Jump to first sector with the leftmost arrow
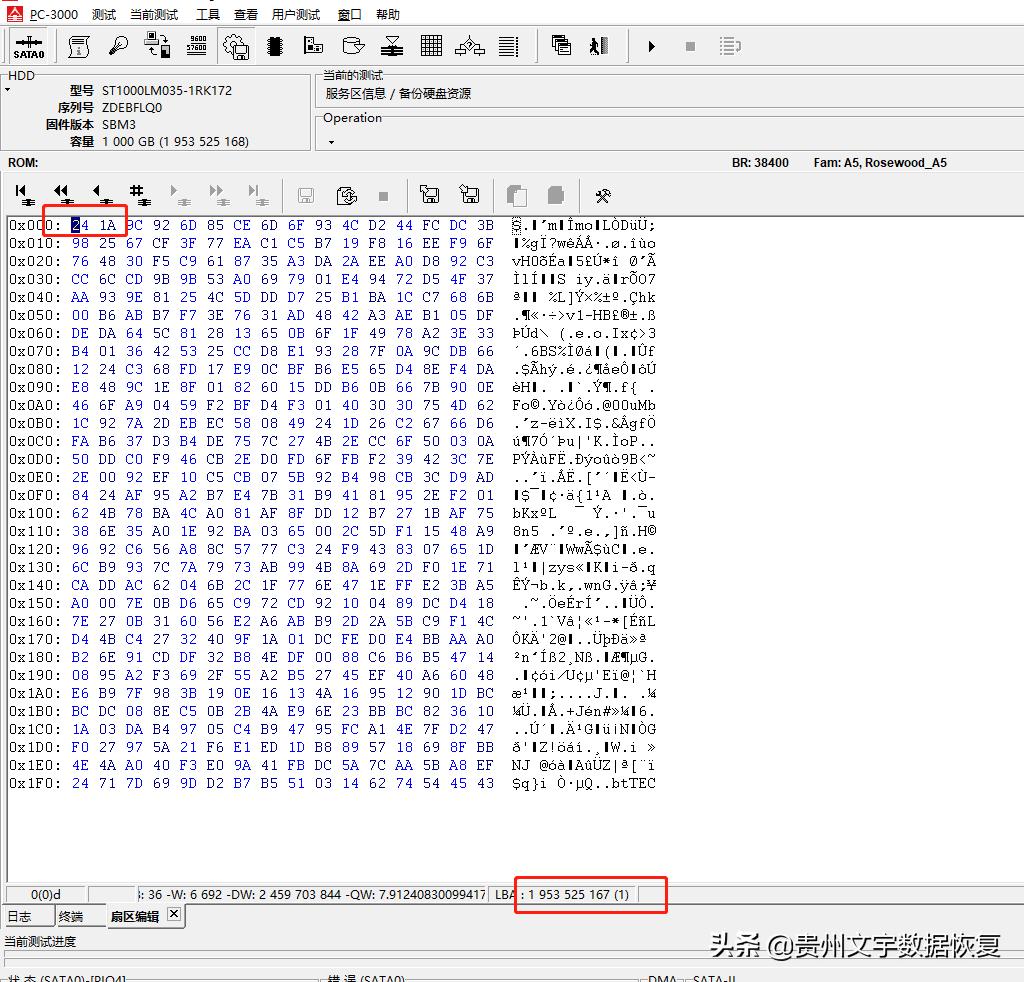1024x982 pixels. click(x=24, y=194)
